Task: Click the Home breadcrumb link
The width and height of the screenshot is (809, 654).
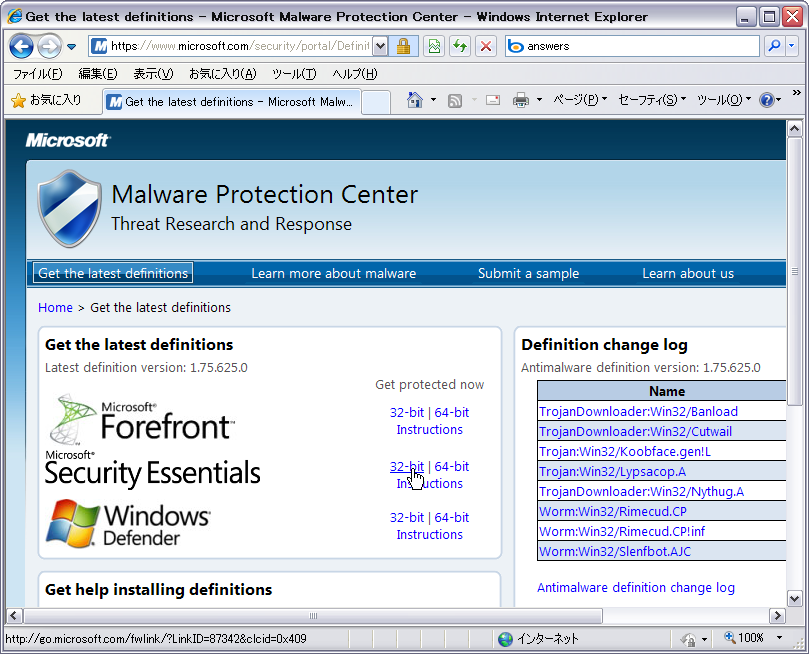Action: [55, 307]
